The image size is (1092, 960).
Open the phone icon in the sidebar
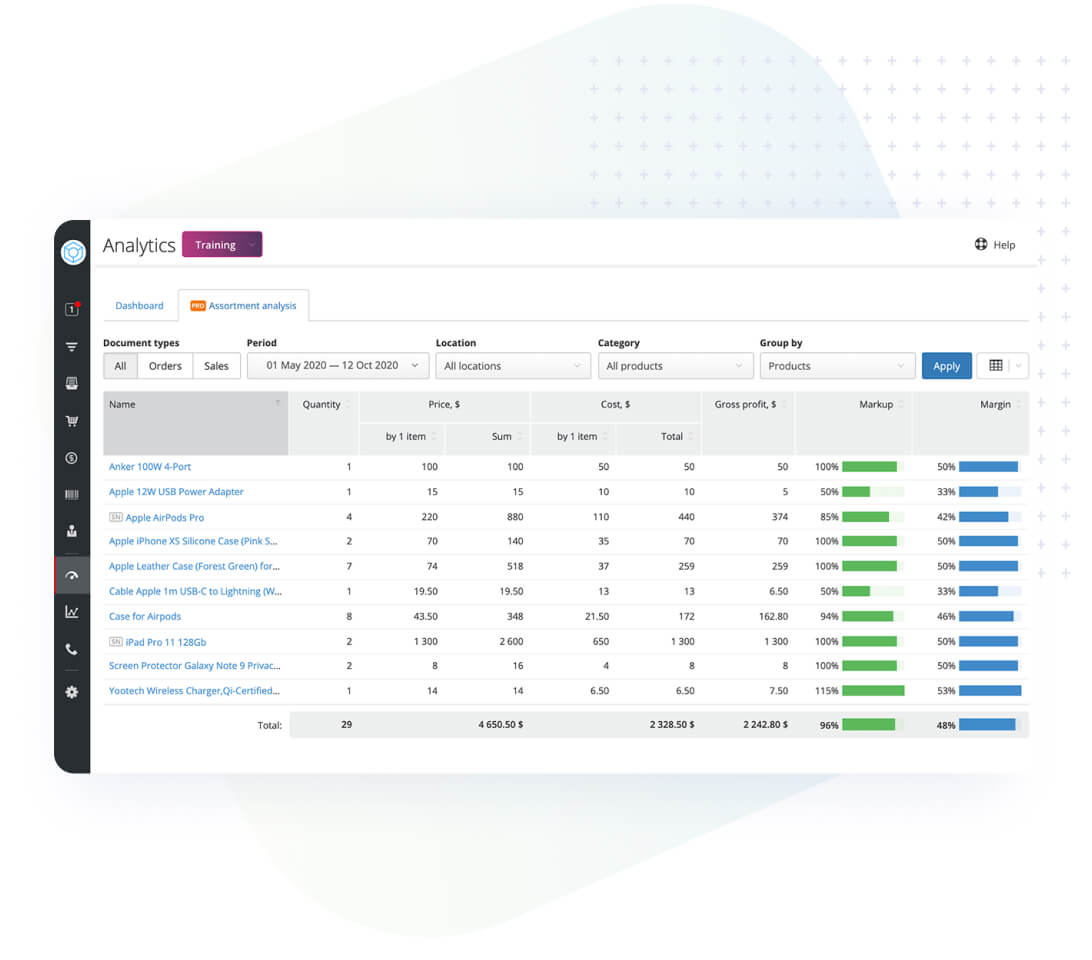click(x=72, y=650)
